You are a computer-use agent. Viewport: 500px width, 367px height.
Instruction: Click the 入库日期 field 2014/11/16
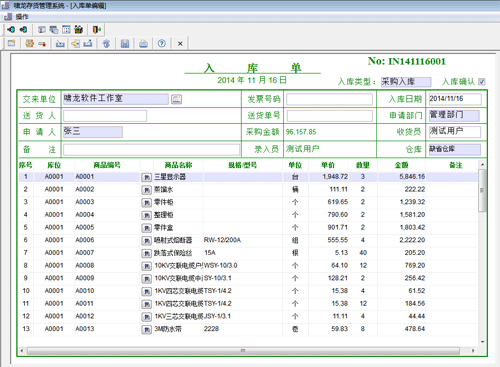click(455, 99)
